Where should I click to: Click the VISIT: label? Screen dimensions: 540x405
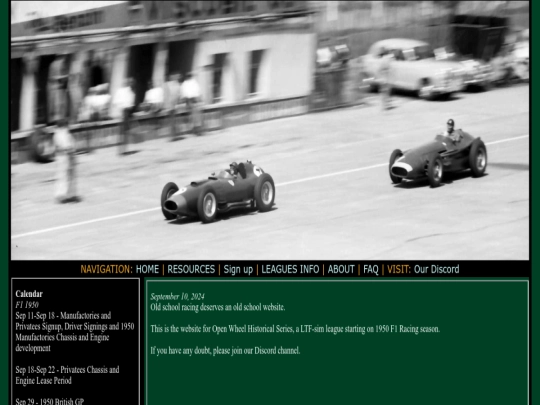399,269
